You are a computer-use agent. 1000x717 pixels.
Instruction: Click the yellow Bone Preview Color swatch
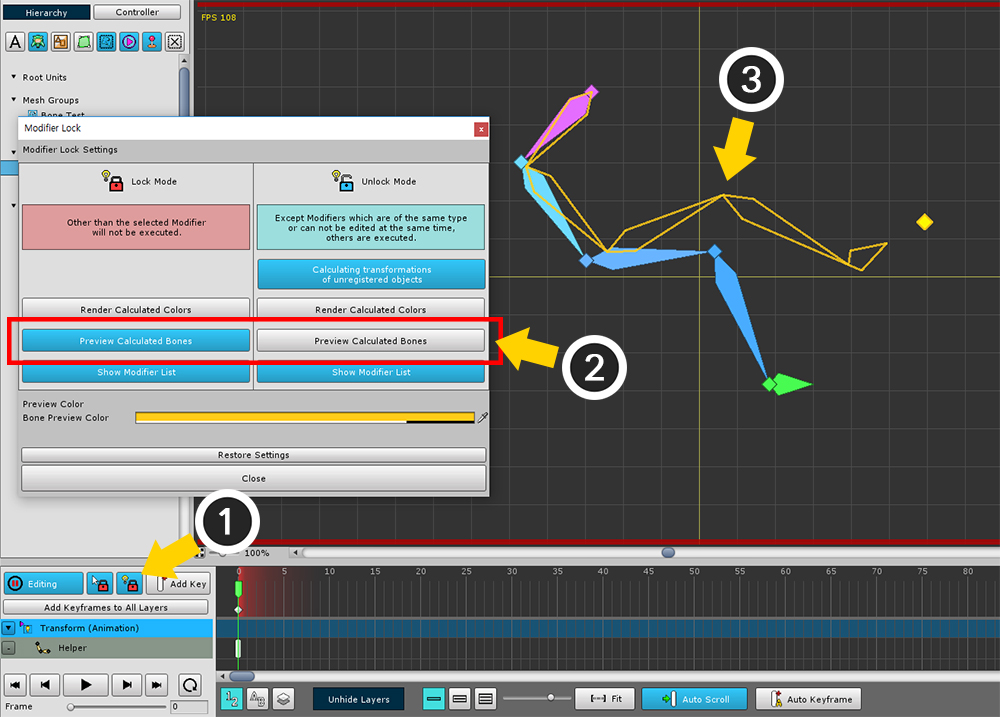coord(304,418)
